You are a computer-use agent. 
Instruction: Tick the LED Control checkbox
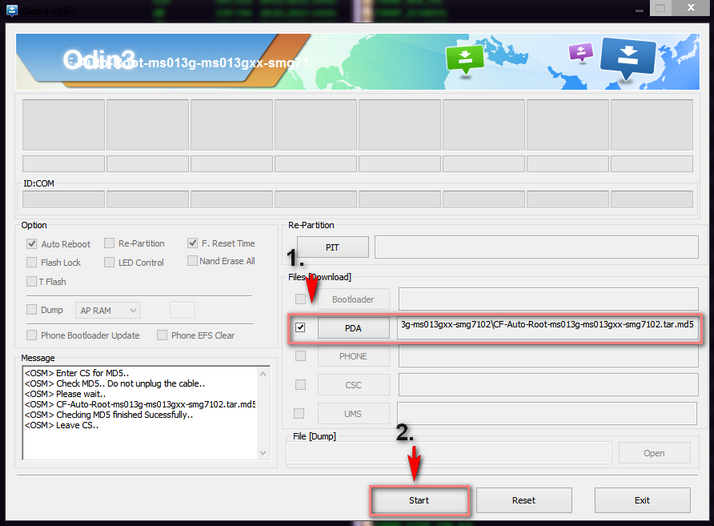[x=110, y=262]
